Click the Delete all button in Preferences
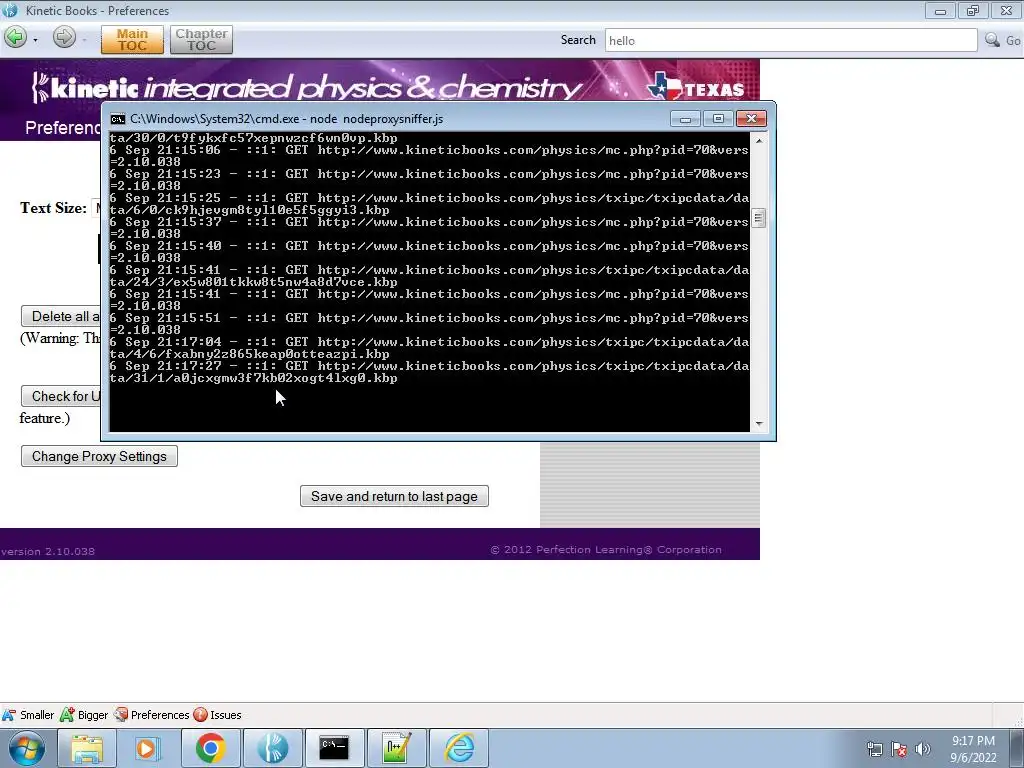Screen dimensions: 1024x768 pos(61,316)
